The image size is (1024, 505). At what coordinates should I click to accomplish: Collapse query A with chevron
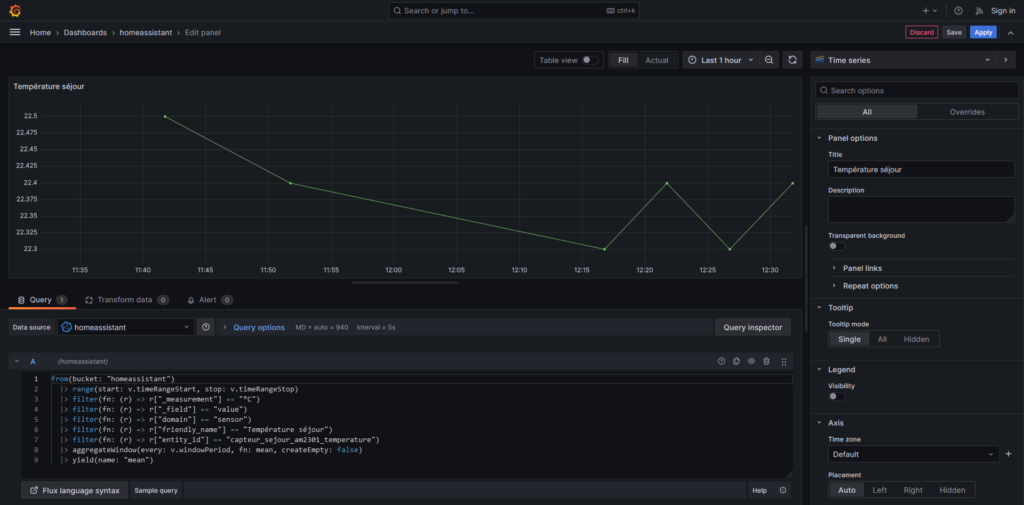pyautogui.click(x=17, y=361)
